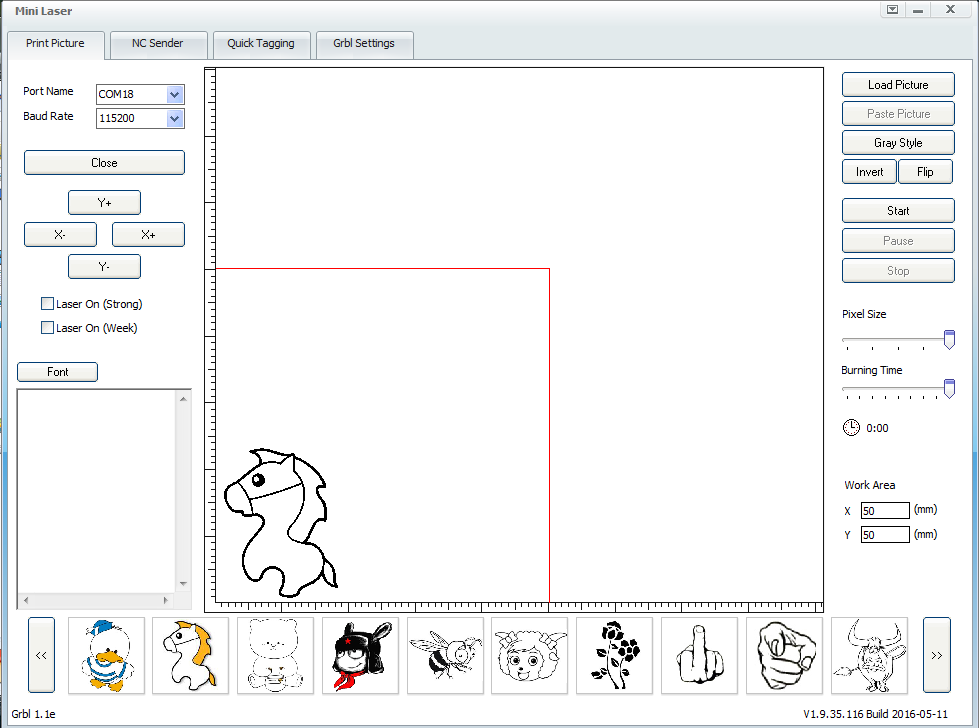Apply Gray Style to the picture
This screenshot has height=728, width=979.
(x=898, y=142)
